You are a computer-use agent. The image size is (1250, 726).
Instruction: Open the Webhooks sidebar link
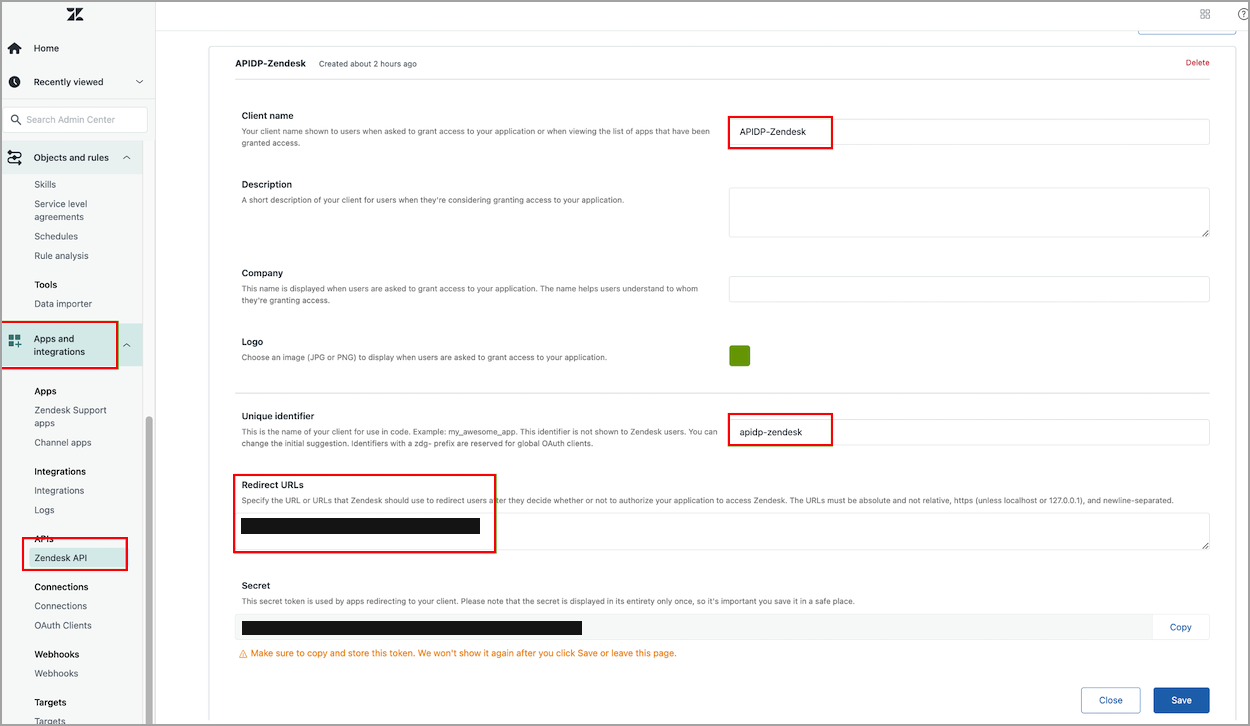(56, 673)
